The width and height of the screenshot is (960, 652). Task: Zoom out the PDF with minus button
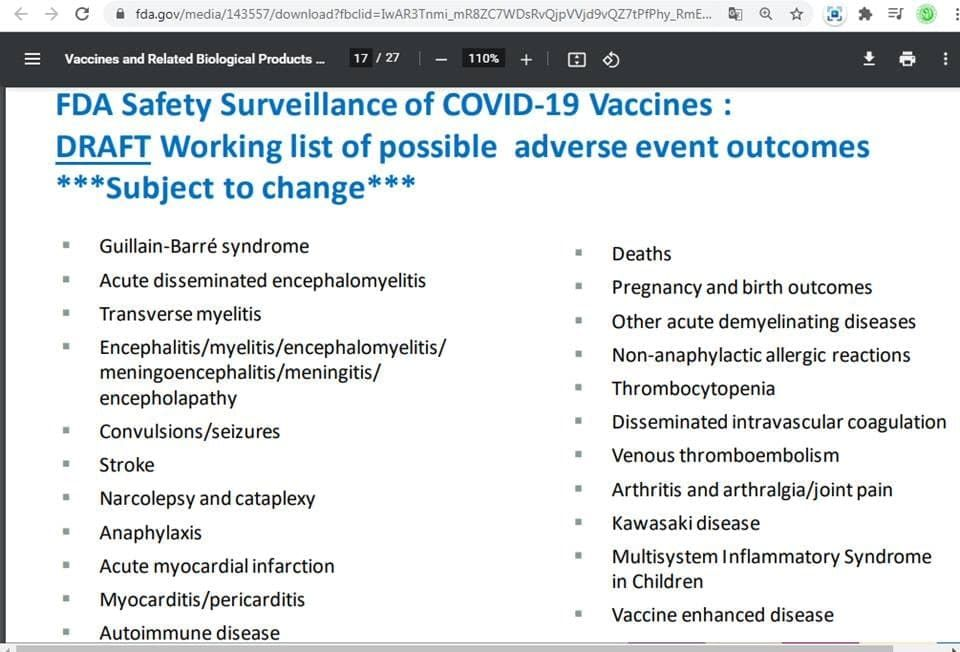[441, 59]
